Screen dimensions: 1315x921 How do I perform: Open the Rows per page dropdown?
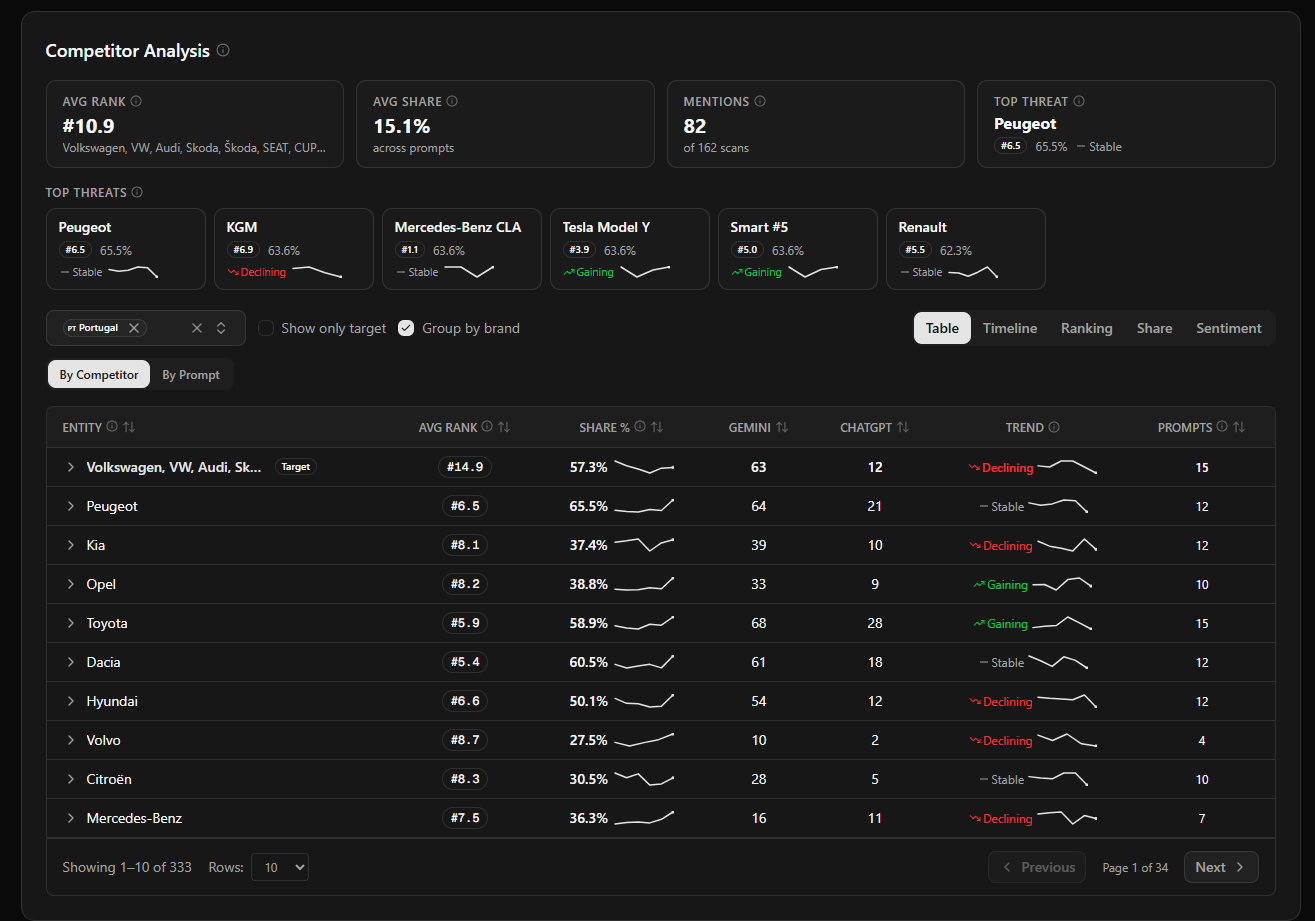(x=280, y=867)
